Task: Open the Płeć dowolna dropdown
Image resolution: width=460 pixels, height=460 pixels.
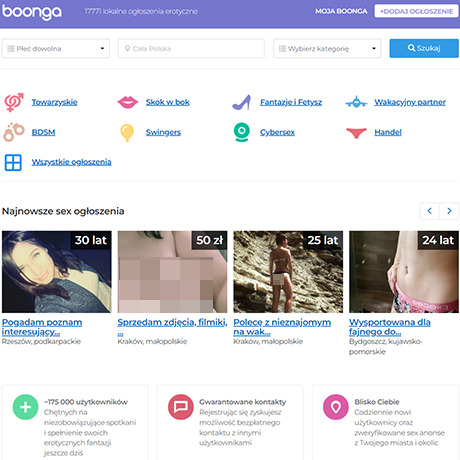Action: click(x=56, y=49)
